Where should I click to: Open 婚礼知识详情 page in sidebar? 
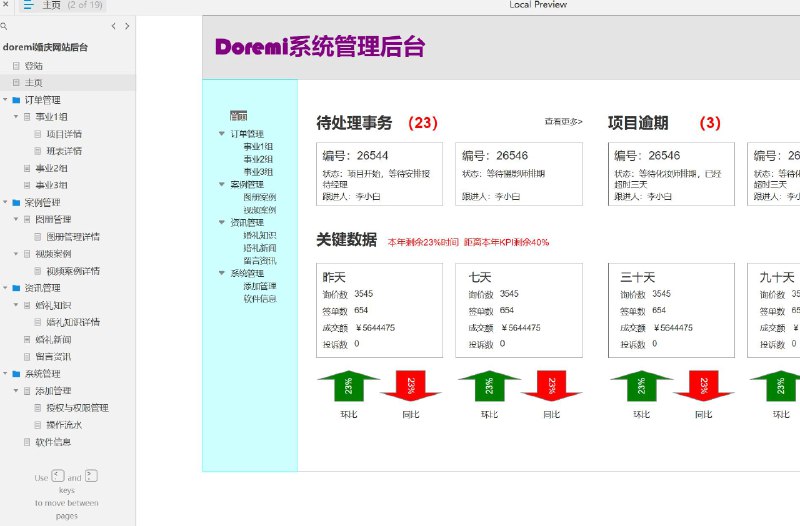pos(73,322)
